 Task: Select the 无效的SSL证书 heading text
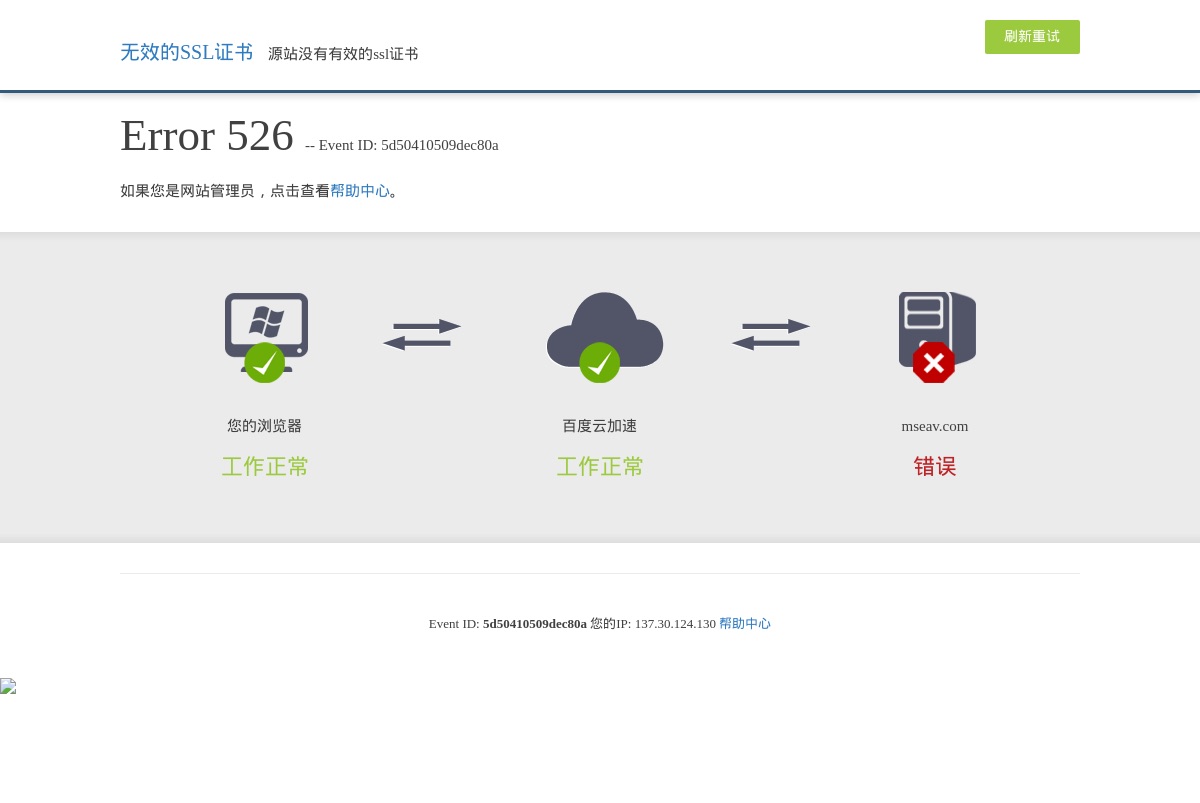(187, 52)
